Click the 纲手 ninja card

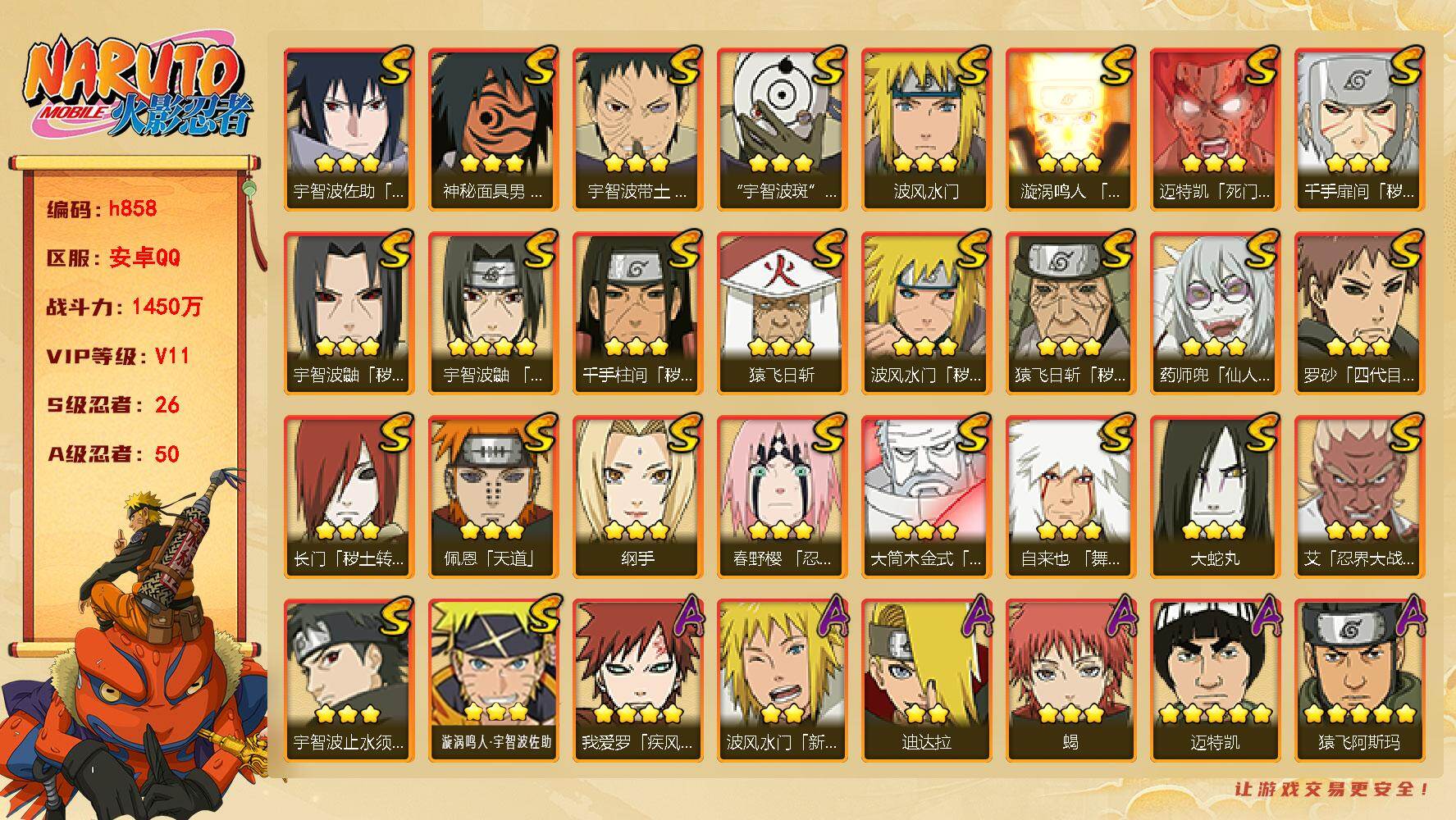coord(637,497)
